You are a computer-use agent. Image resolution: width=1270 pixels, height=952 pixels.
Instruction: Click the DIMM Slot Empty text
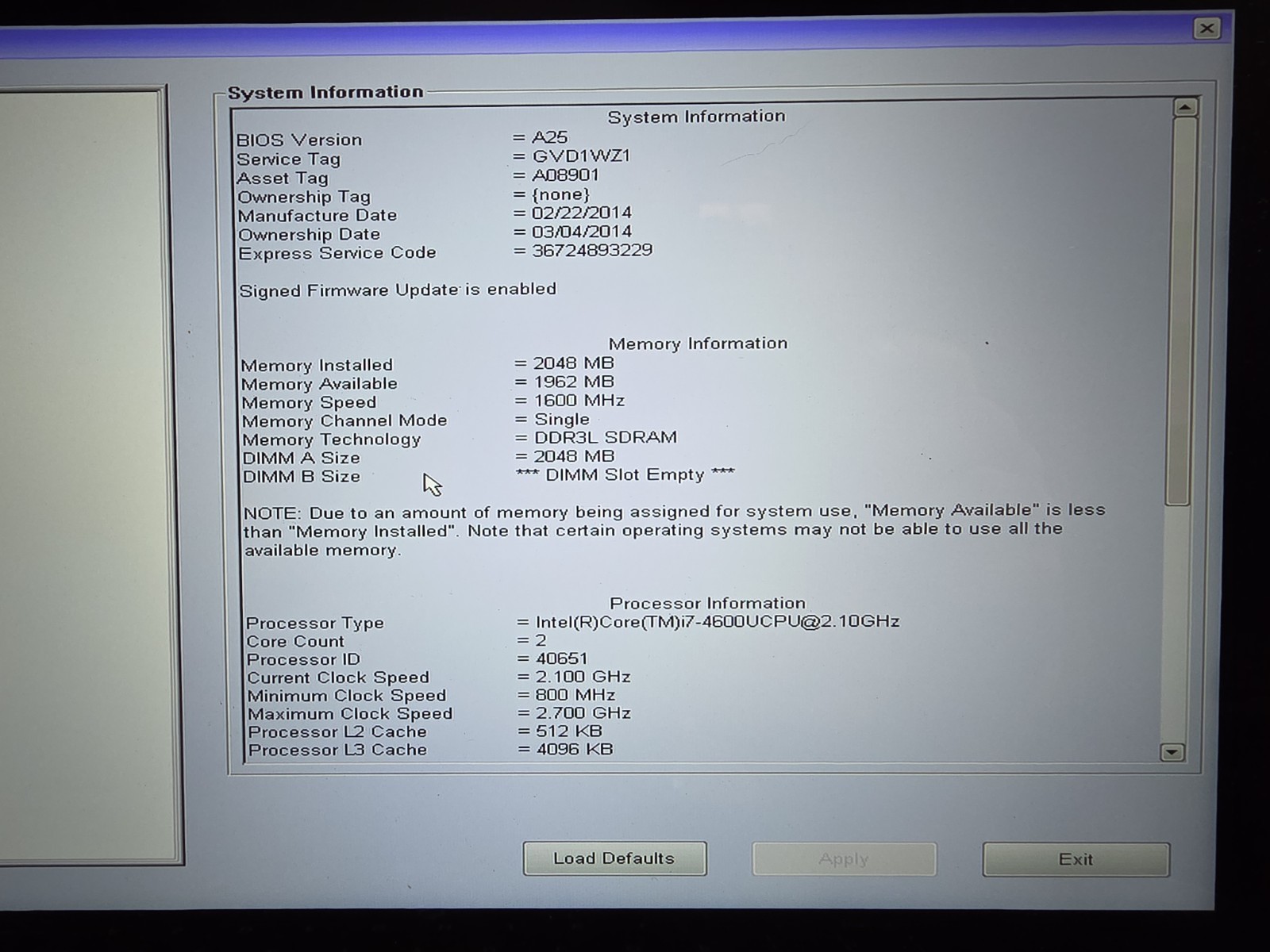[x=625, y=474]
